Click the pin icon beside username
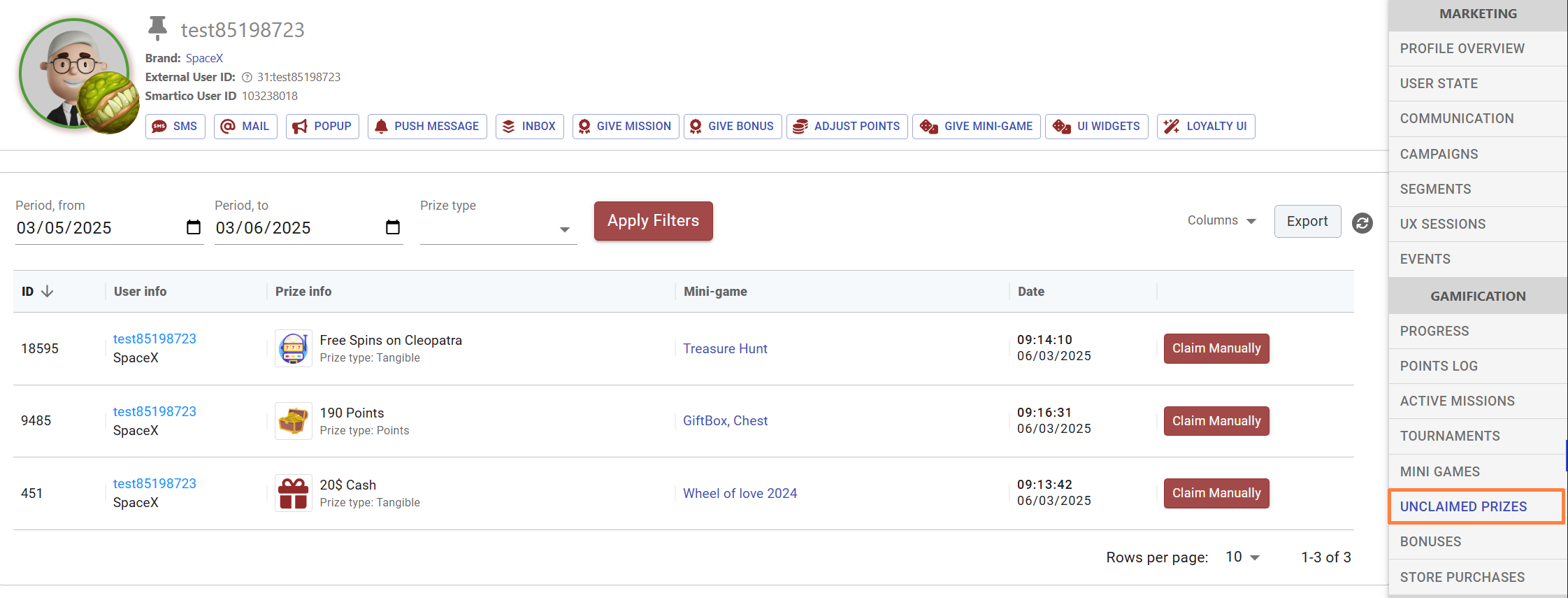The width and height of the screenshot is (1568, 598). pyautogui.click(x=158, y=28)
